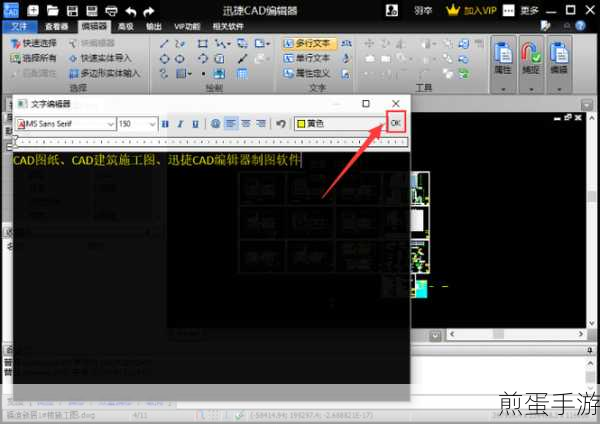
Task: Switch to 高级 tab
Action: [x=126, y=26]
